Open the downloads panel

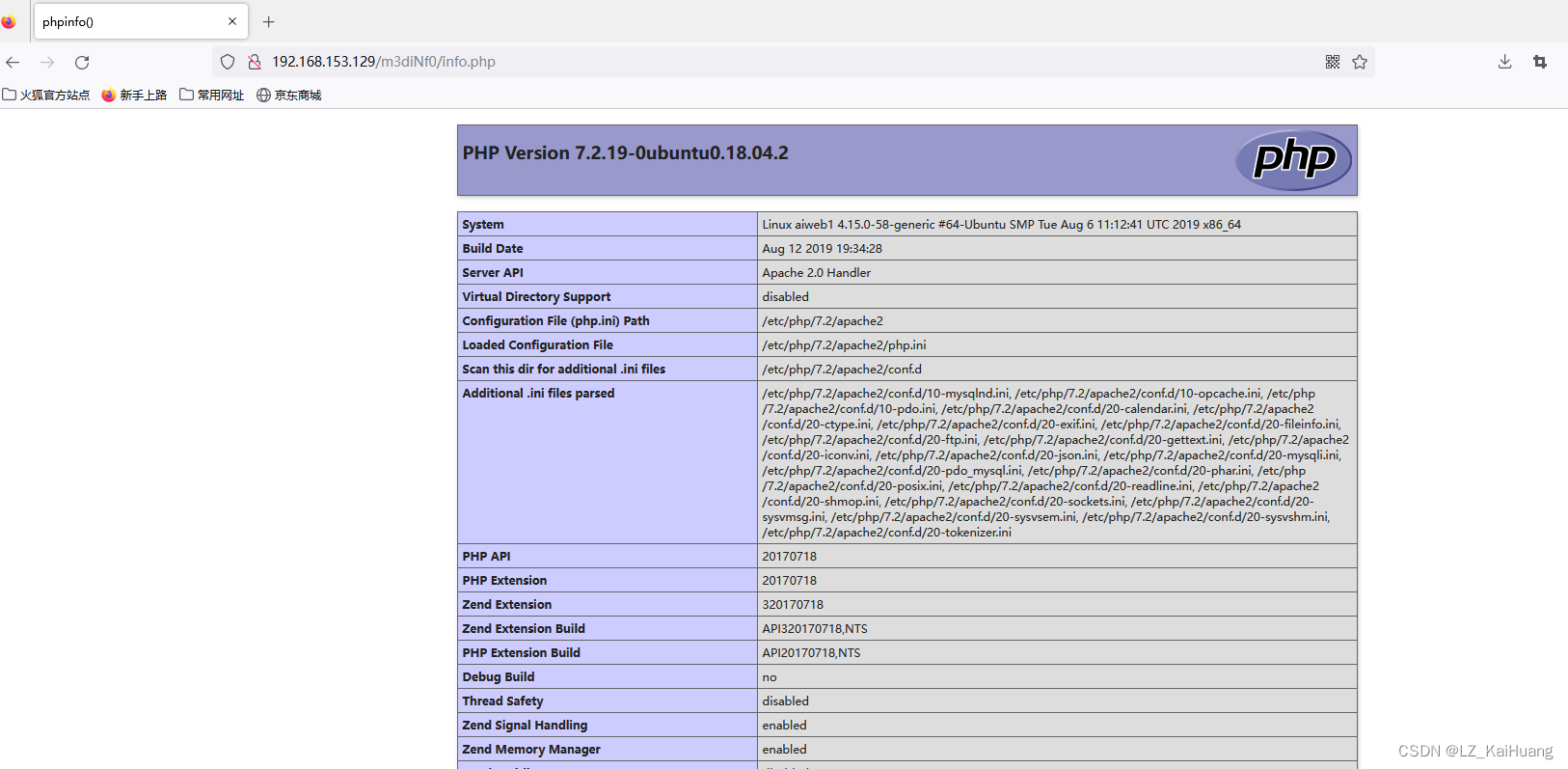coord(1504,62)
